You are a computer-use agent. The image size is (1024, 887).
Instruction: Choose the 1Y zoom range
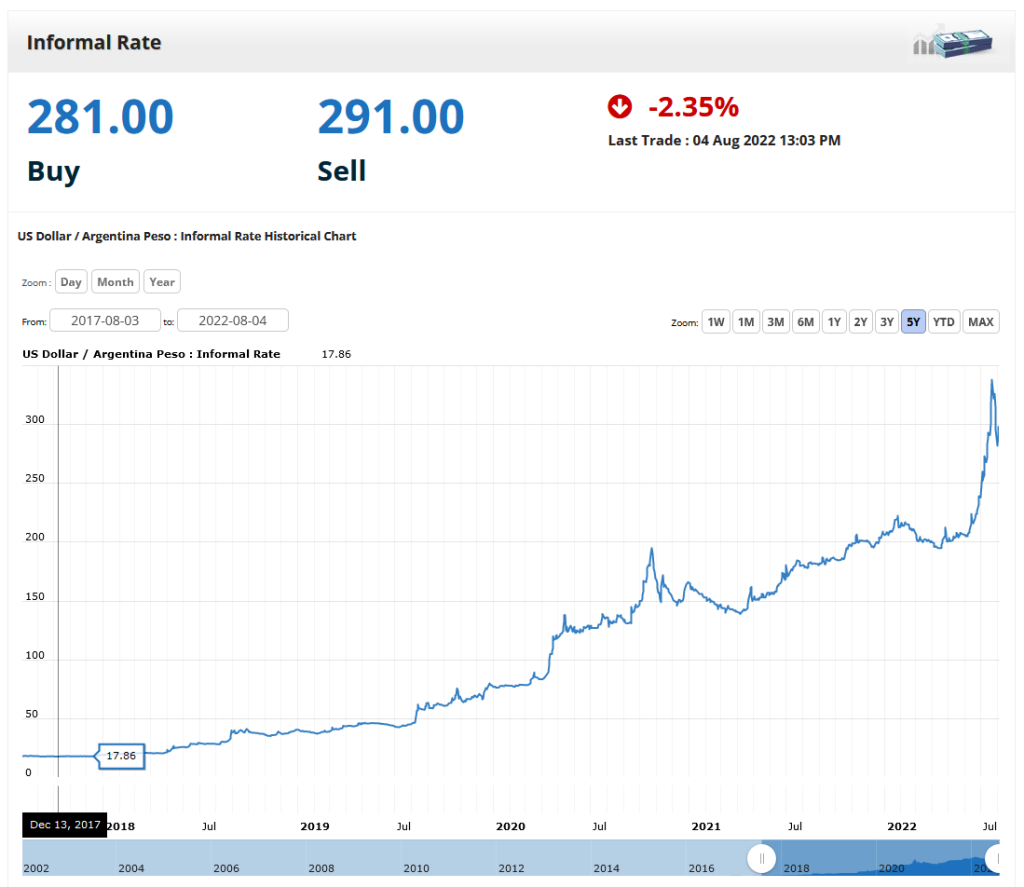(x=834, y=322)
